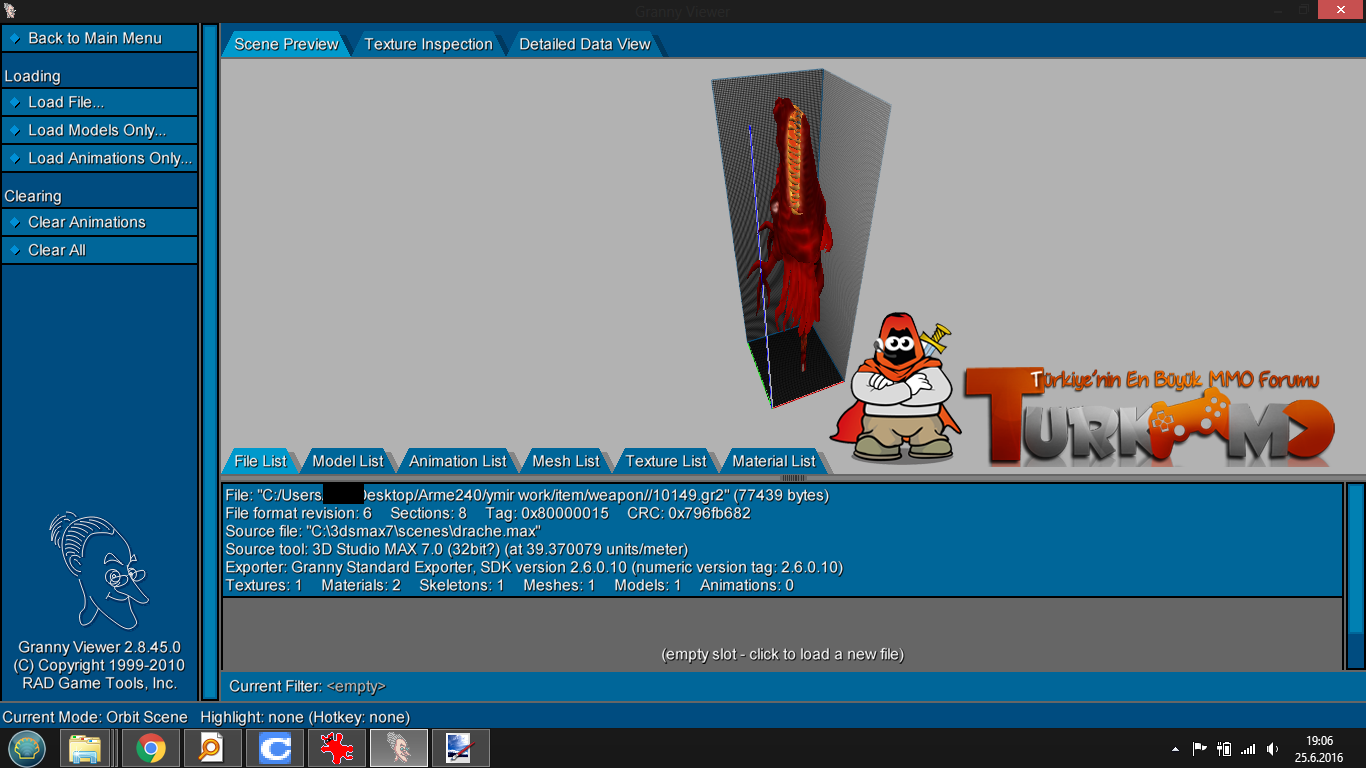Image resolution: width=1366 pixels, height=768 pixels.
Task: Click the battery icon in the tray
Action: (x=1224, y=748)
